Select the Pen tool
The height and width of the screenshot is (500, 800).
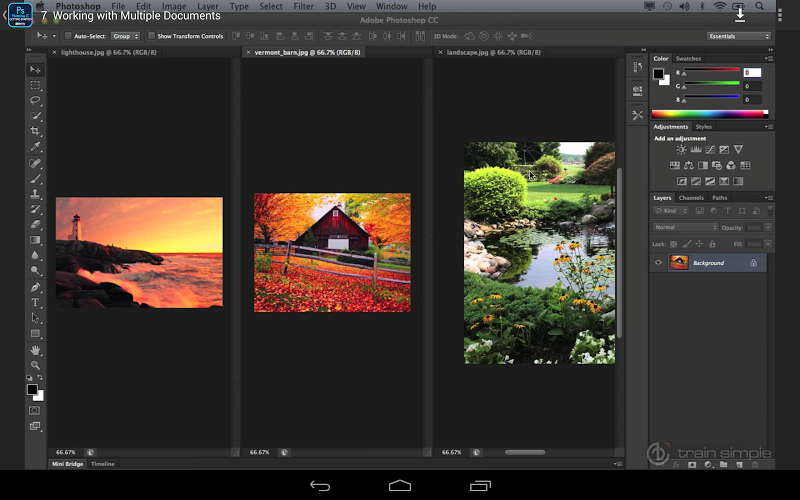coord(35,286)
